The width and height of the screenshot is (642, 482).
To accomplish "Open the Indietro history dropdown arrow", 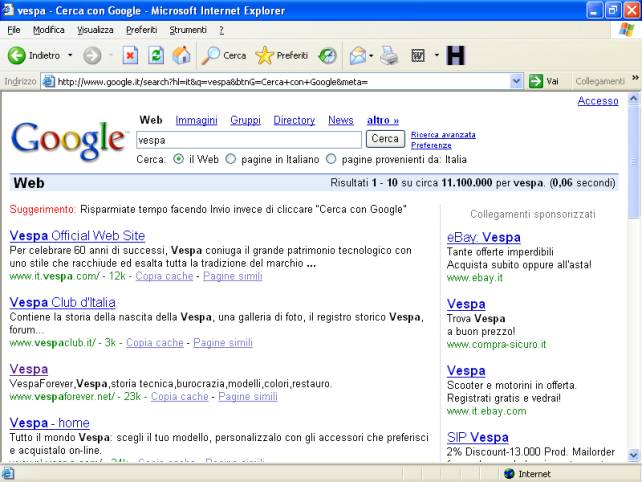I will (70, 55).
